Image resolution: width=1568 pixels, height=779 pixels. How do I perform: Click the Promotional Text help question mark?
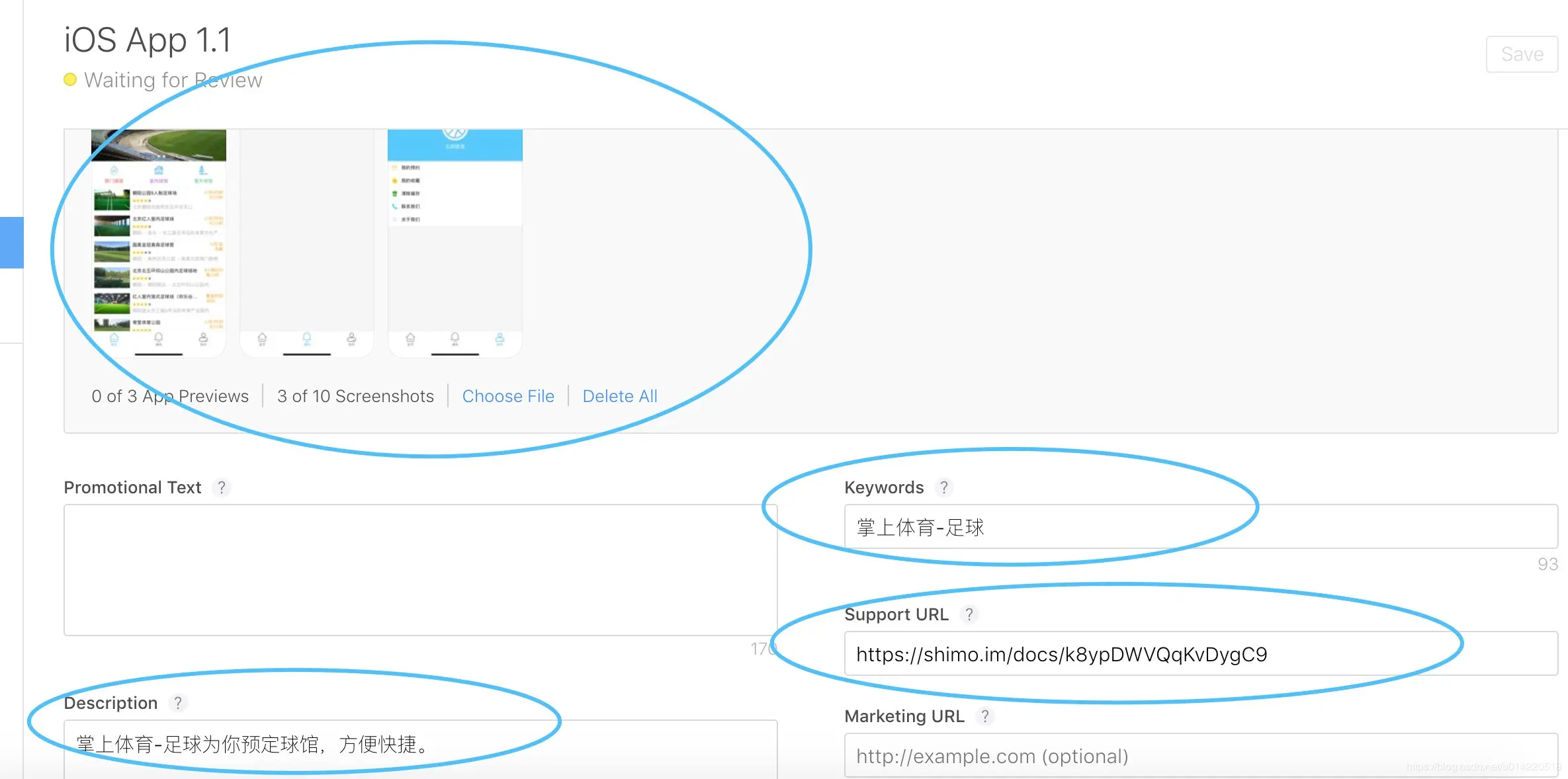(222, 487)
